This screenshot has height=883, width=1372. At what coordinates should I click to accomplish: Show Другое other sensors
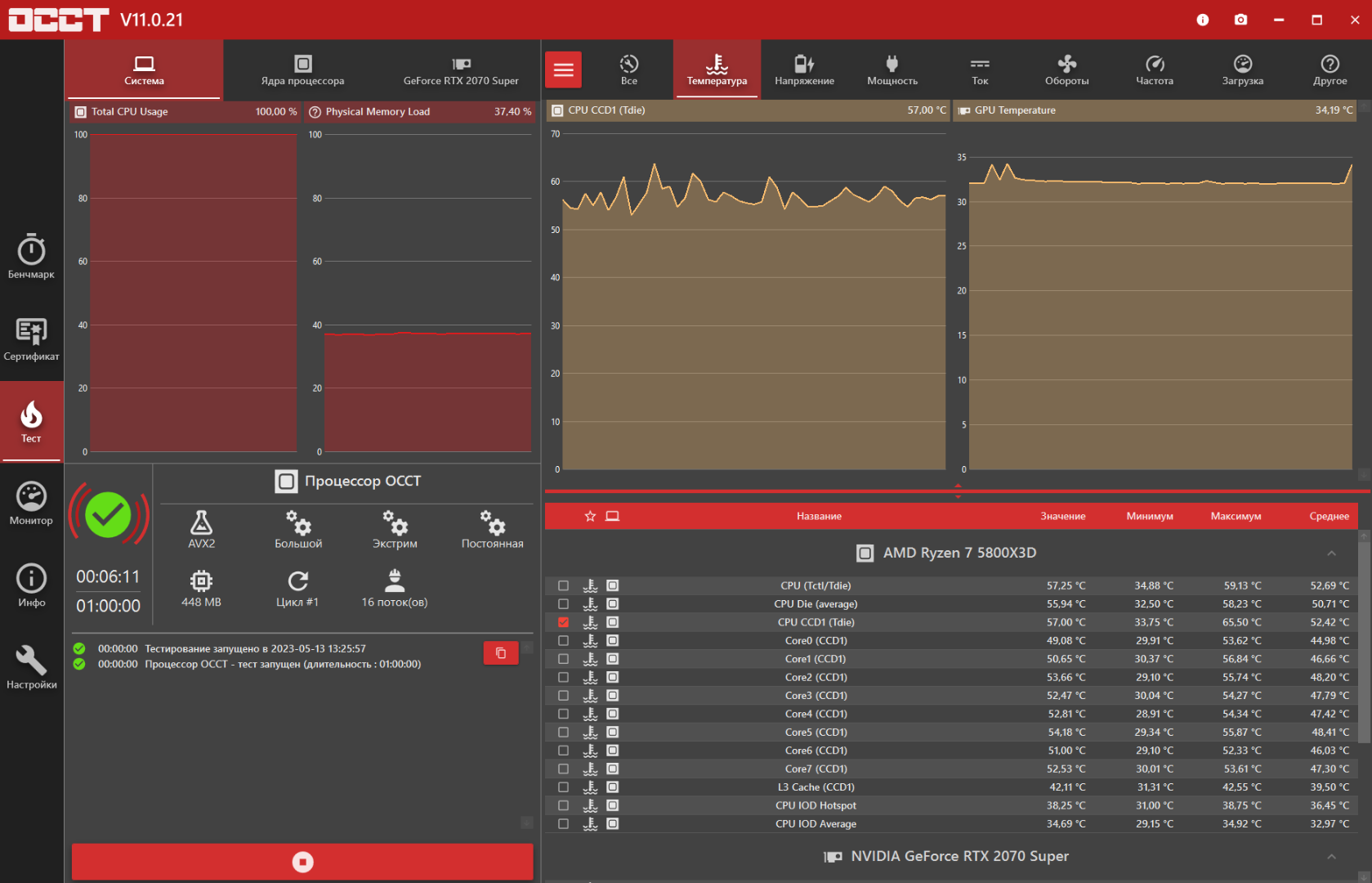1330,70
